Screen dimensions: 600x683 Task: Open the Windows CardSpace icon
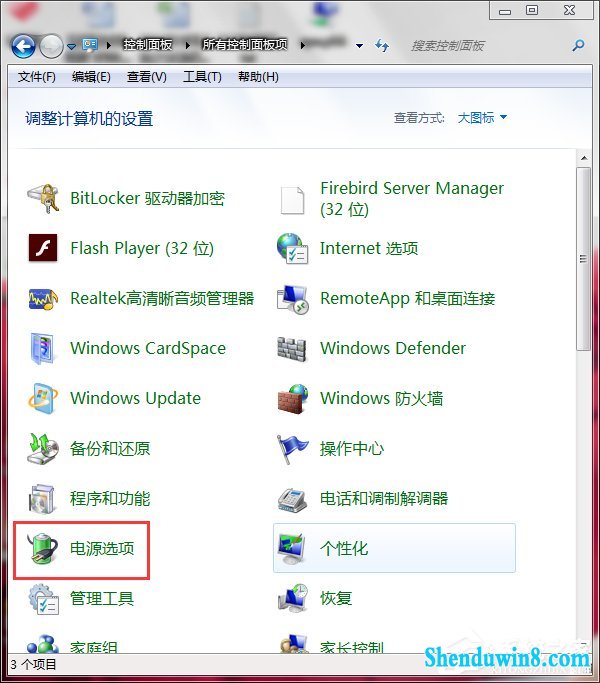(42, 348)
